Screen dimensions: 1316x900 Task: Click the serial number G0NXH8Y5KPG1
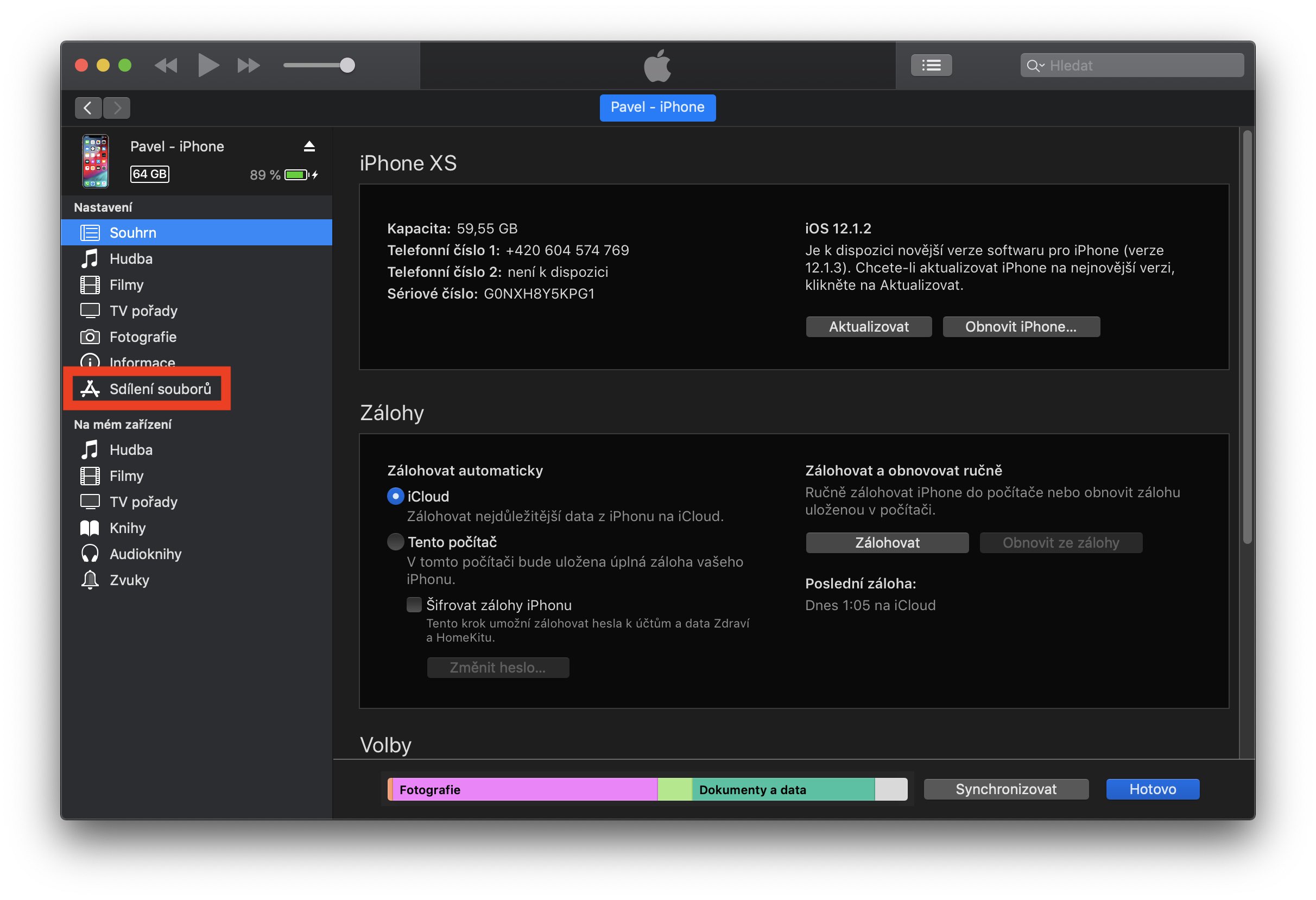pos(539,294)
